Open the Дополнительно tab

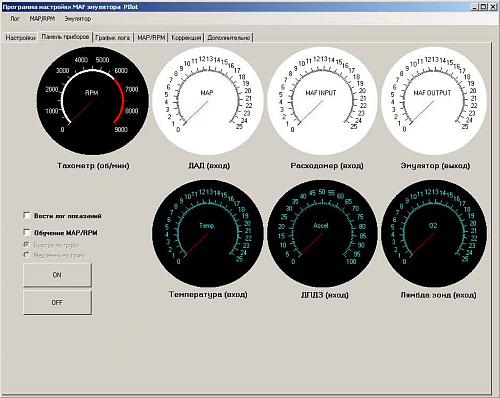point(229,38)
